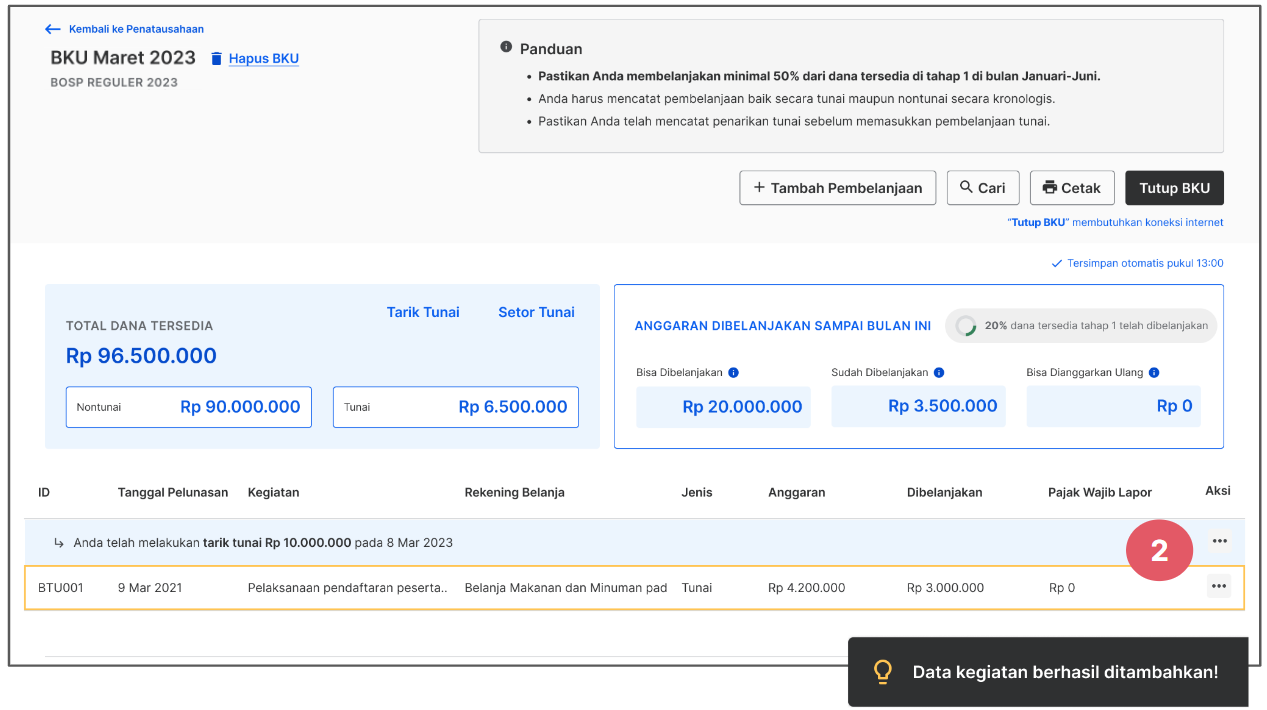Delete ledger using Hapus BKU link

coord(264,59)
